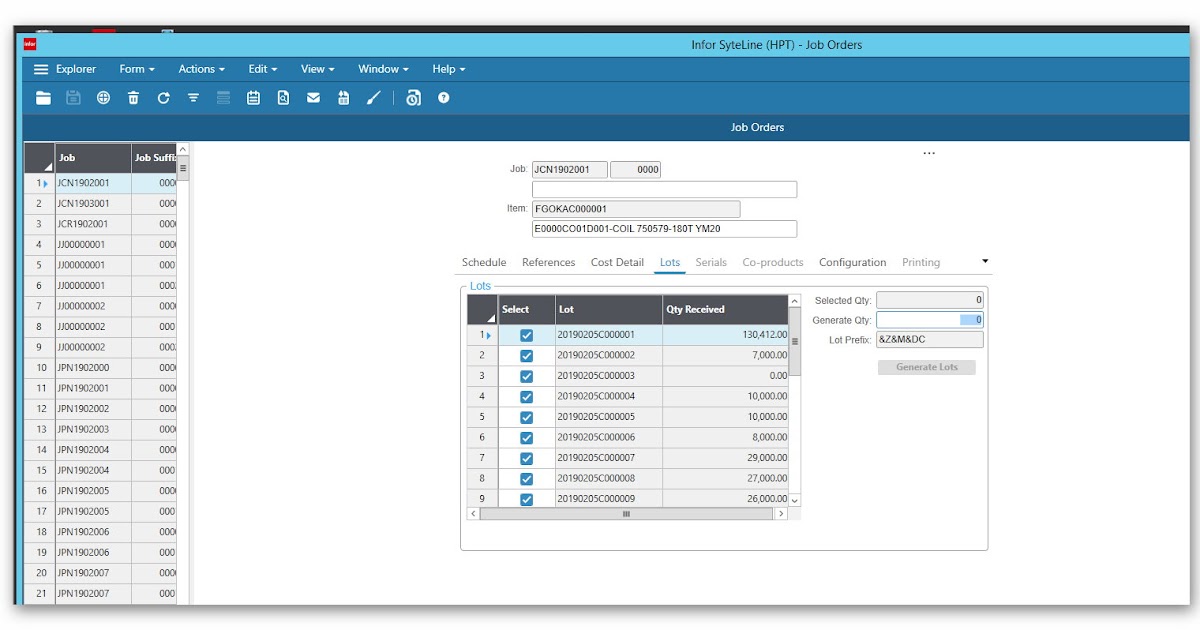Viewport: 1200px width, 630px height.
Task: Click the Delete trash icon on toolbar
Action: pyautogui.click(x=132, y=97)
